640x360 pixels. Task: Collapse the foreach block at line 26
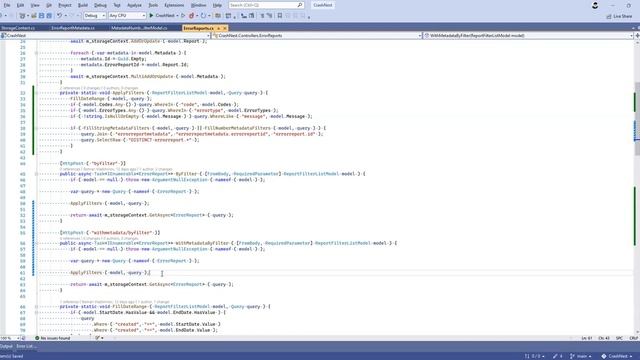[36, 53]
